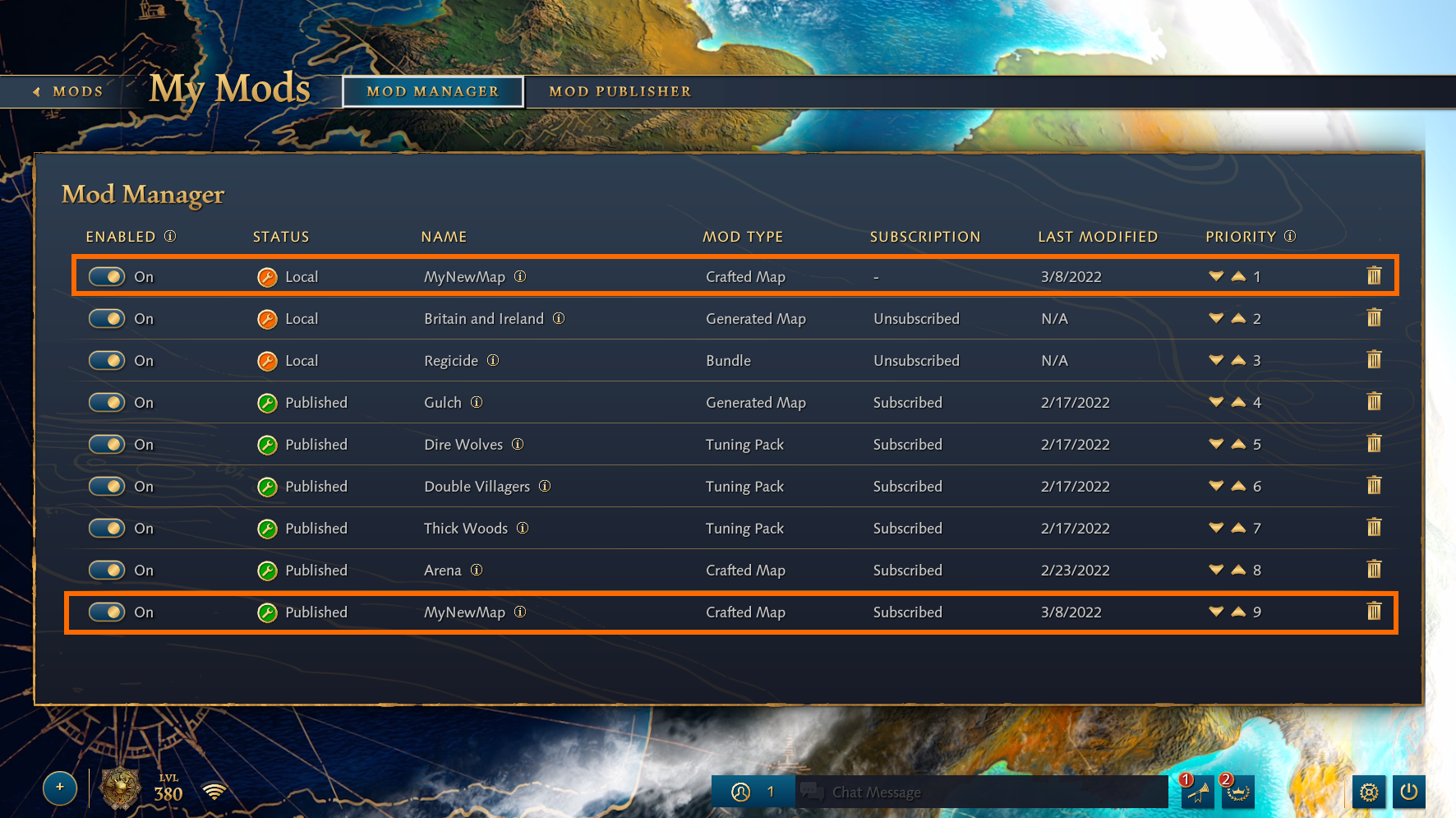The image size is (1456, 818).
Task: Click info icon beside ENABLED header
Action: [x=170, y=236]
